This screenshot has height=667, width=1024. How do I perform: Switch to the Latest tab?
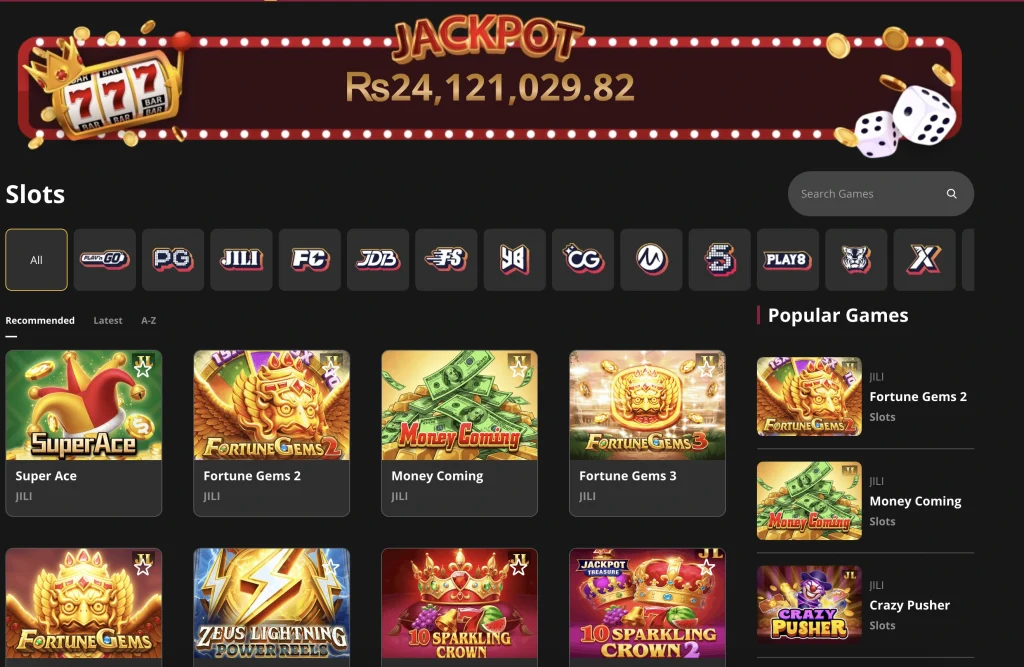(x=108, y=321)
